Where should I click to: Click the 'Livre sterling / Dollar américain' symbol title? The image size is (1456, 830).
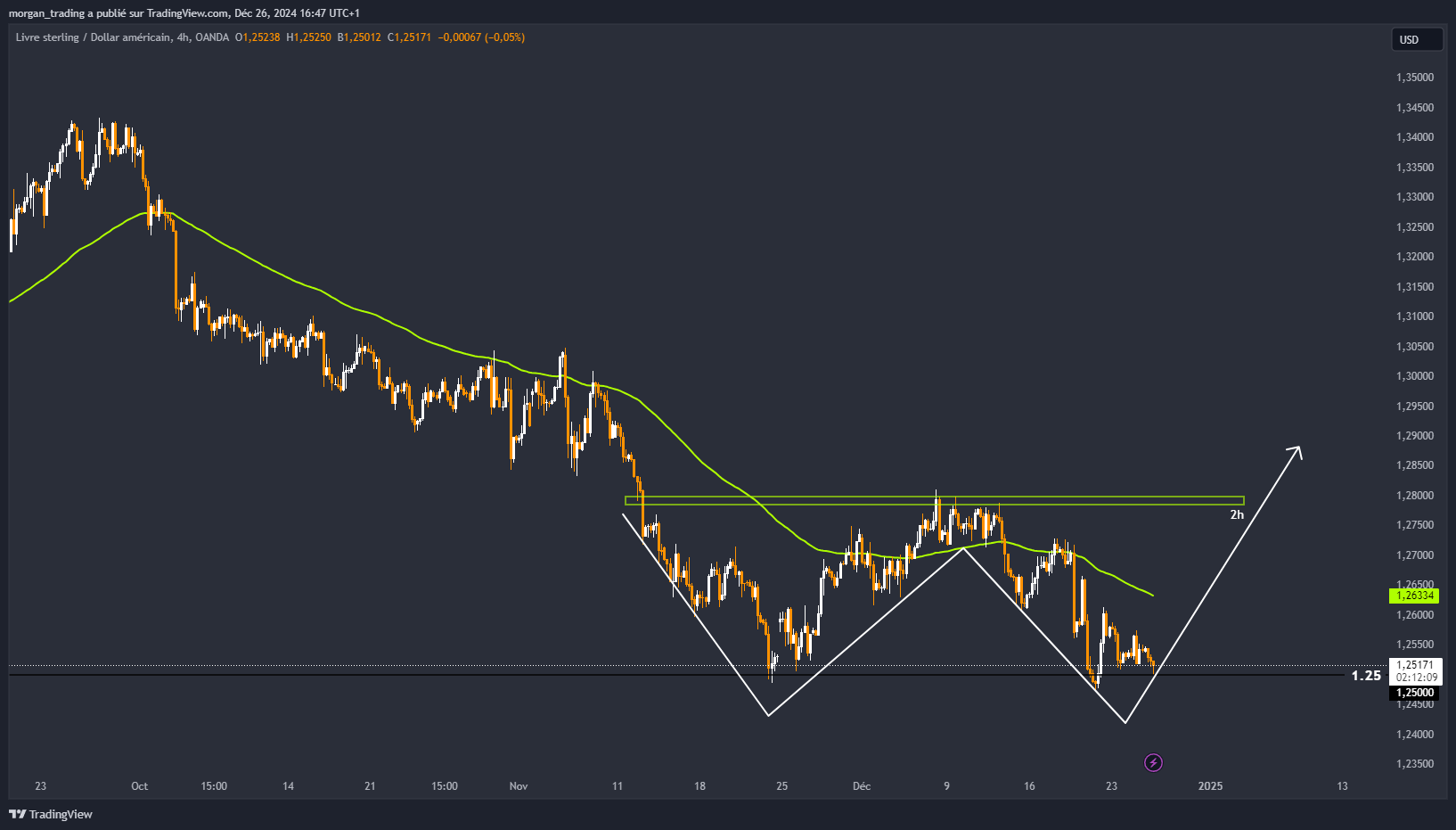pos(93,37)
